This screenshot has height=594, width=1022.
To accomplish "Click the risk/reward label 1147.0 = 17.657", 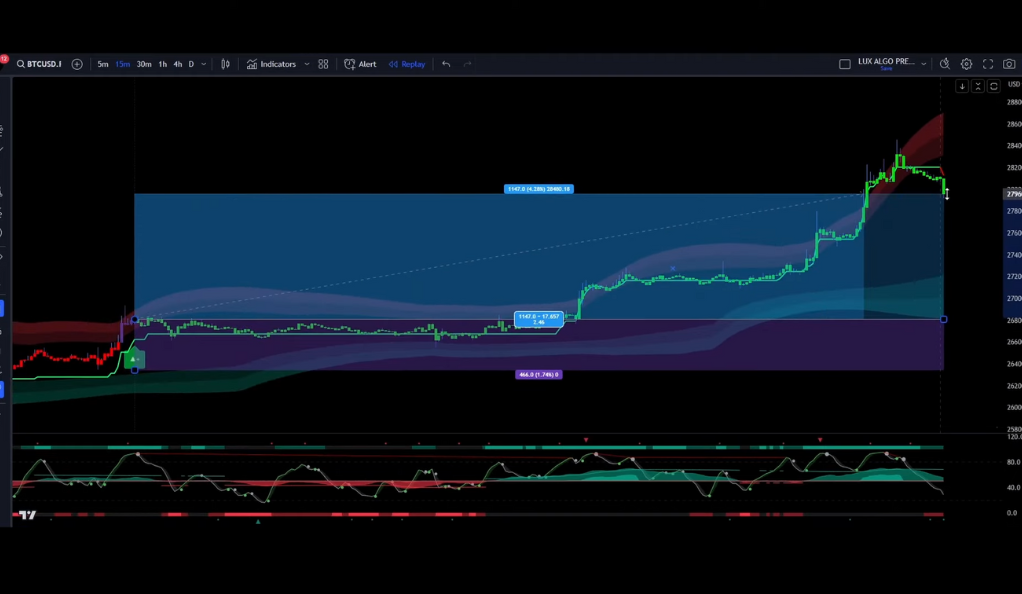I will tap(538, 319).
